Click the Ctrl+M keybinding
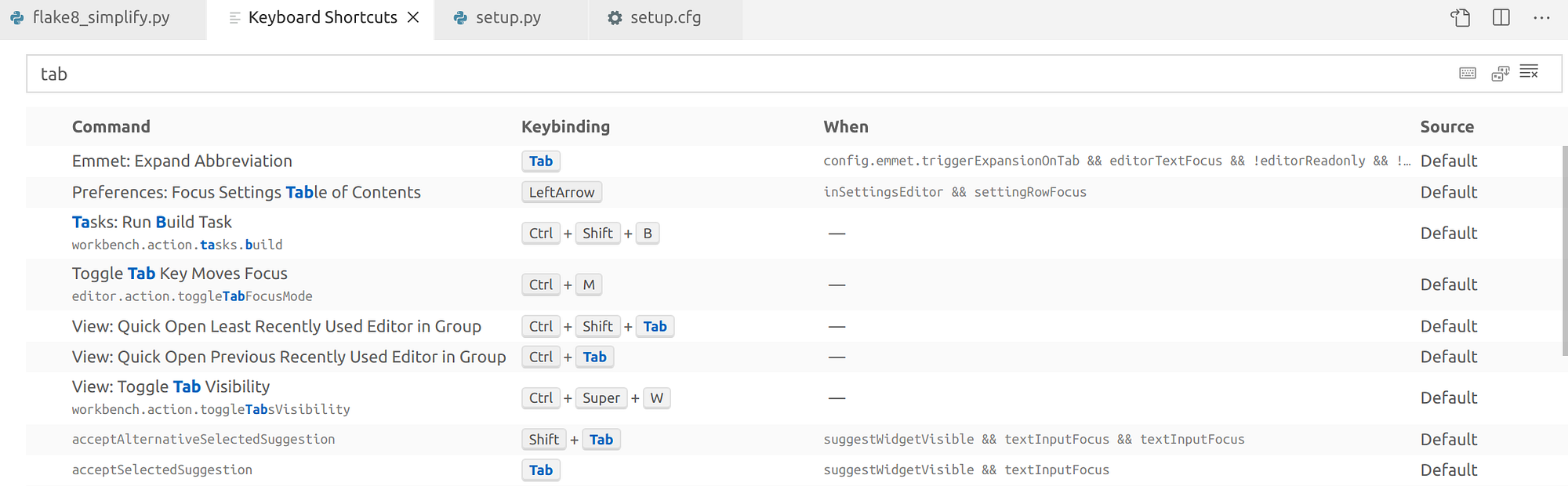This screenshot has width=1568, height=486. (562, 285)
